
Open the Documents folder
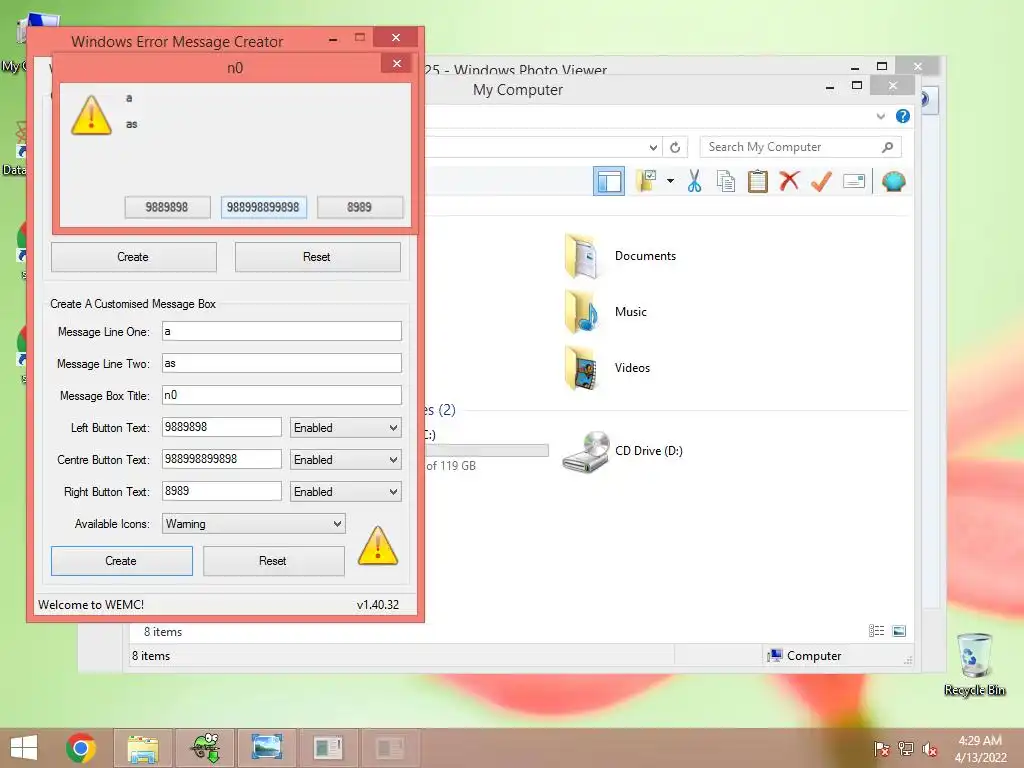pyautogui.click(x=620, y=256)
